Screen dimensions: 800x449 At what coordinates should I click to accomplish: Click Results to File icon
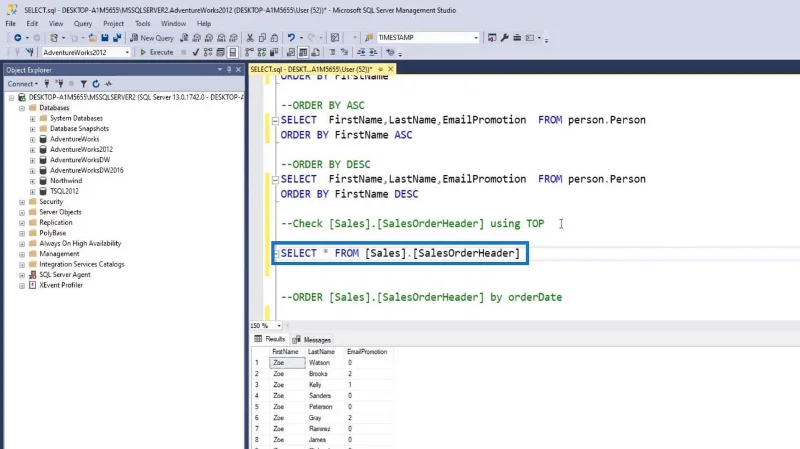coord(315,52)
